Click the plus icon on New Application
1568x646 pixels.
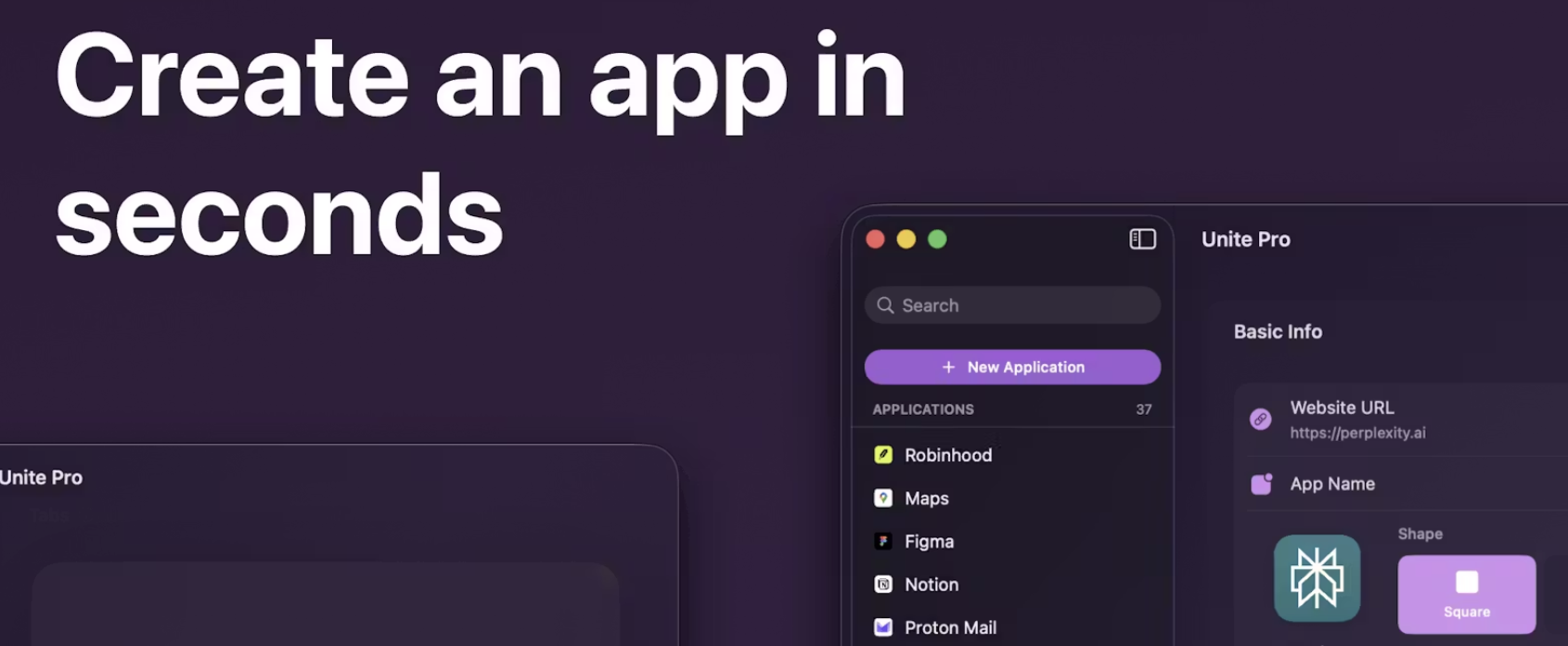(948, 368)
